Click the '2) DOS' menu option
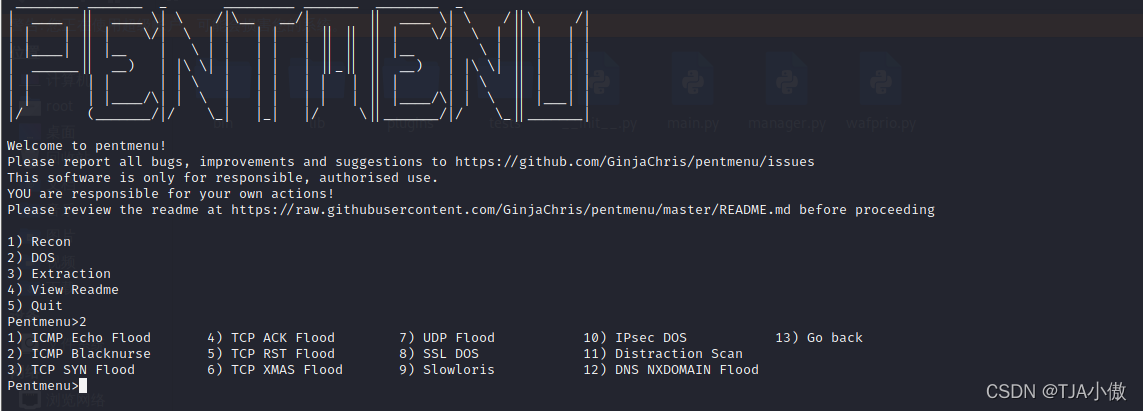The image size is (1143, 411). click(31, 257)
